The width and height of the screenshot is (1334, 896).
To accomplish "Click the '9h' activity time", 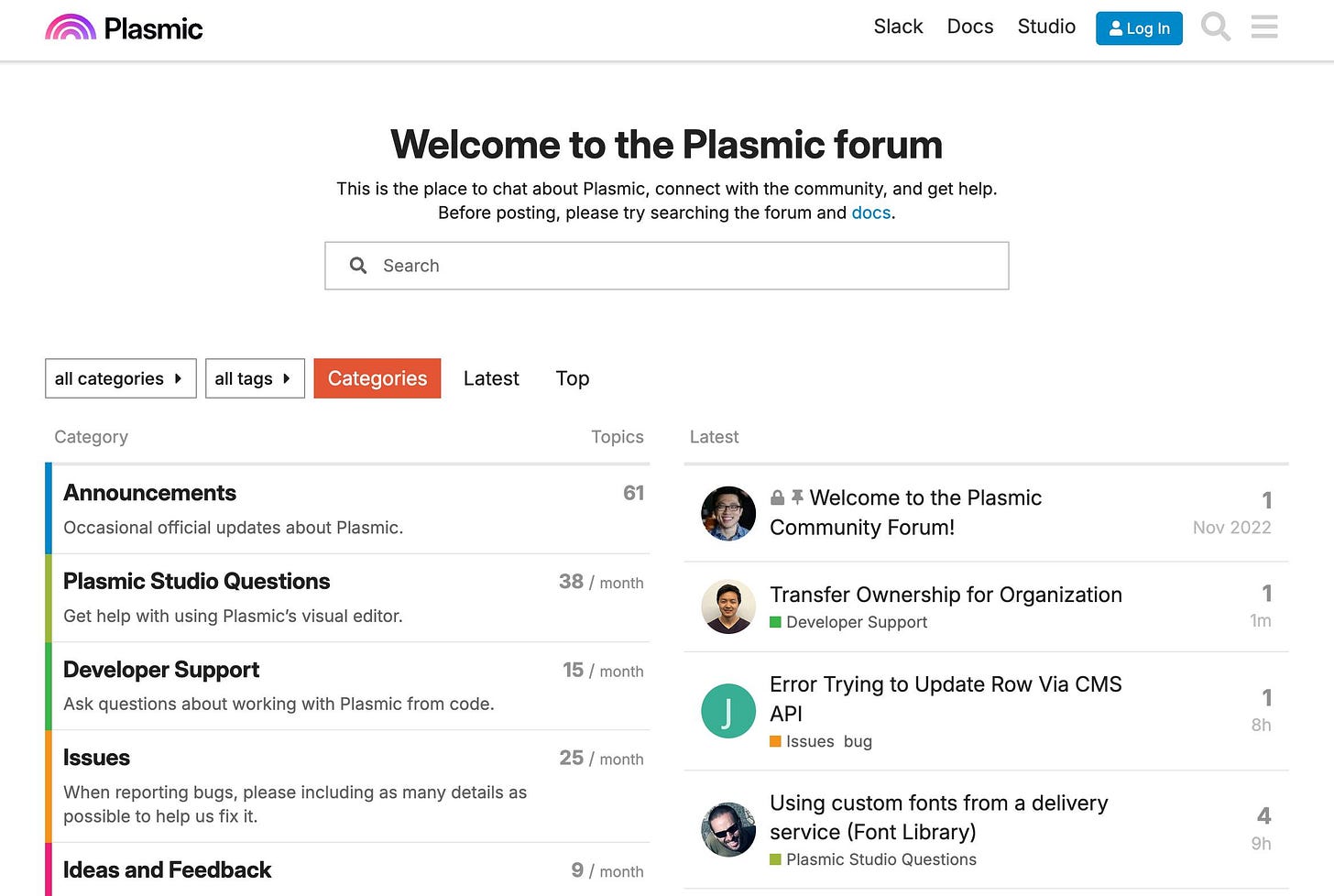I will [1262, 844].
